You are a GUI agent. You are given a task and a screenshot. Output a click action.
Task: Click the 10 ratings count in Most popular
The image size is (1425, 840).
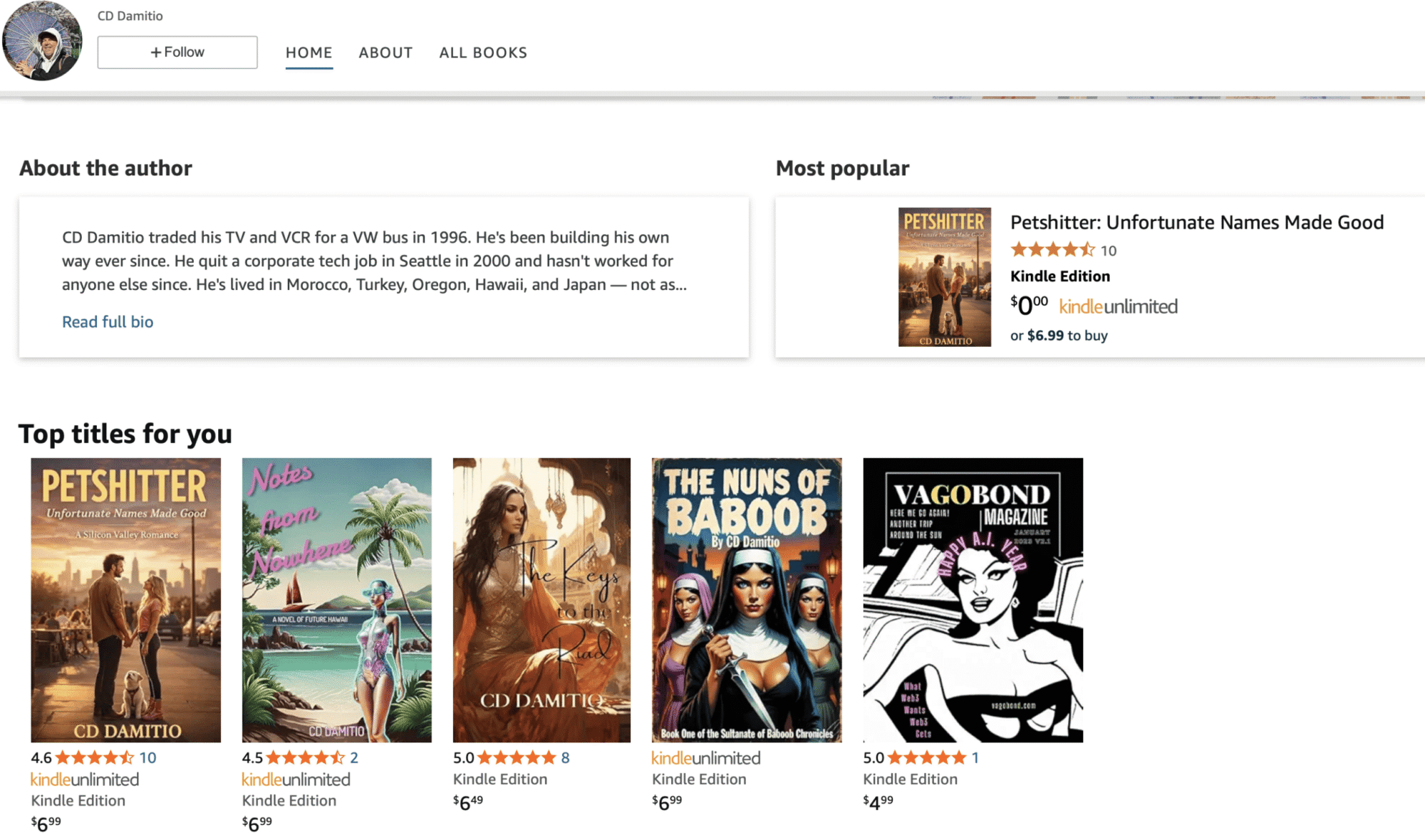[x=1109, y=251]
